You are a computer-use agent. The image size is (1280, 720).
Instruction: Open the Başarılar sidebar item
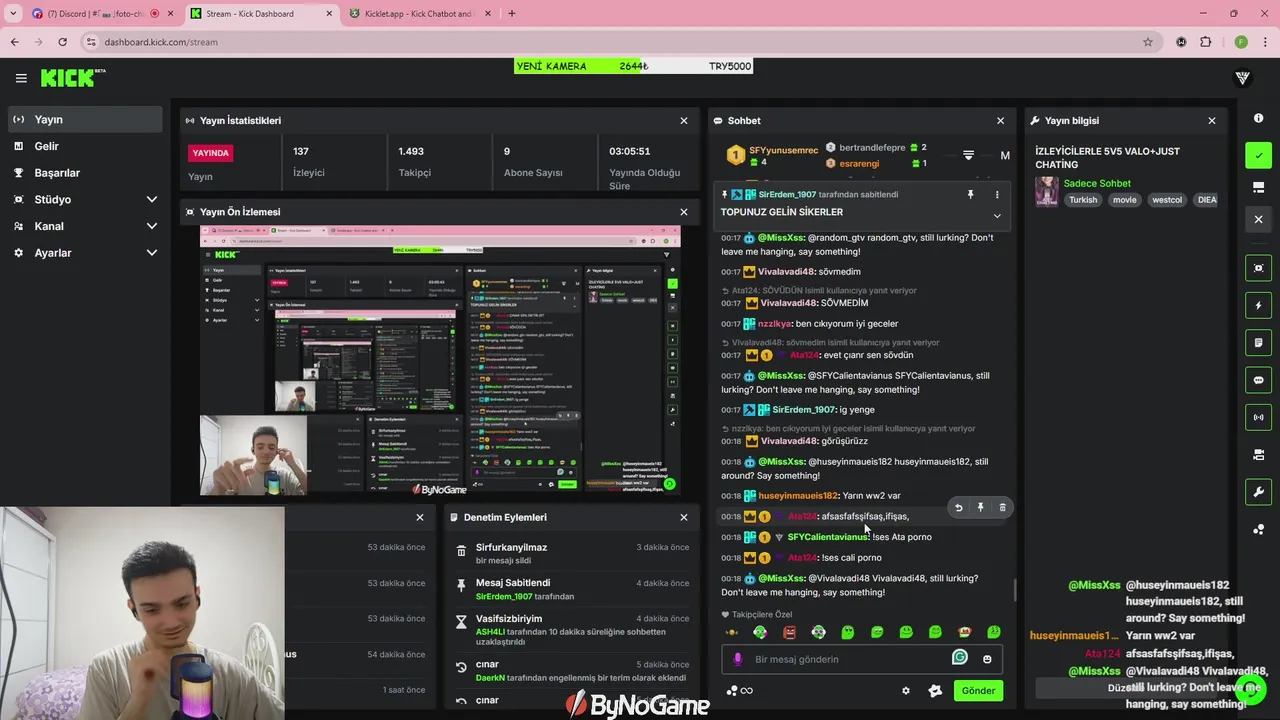tap(84, 172)
